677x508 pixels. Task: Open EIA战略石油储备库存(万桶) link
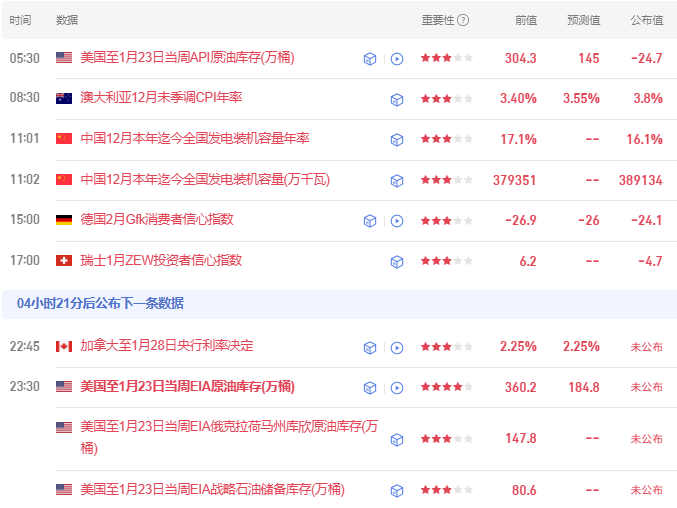point(212,489)
